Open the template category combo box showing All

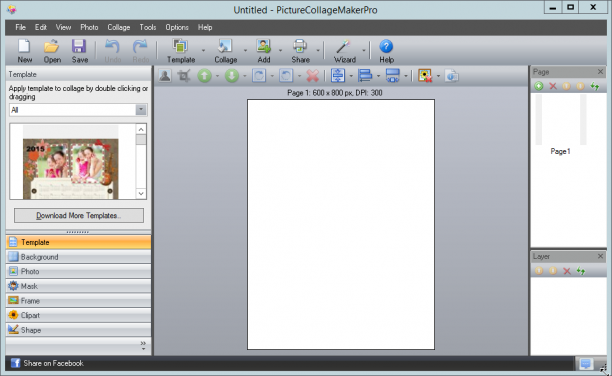click(x=78, y=110)
